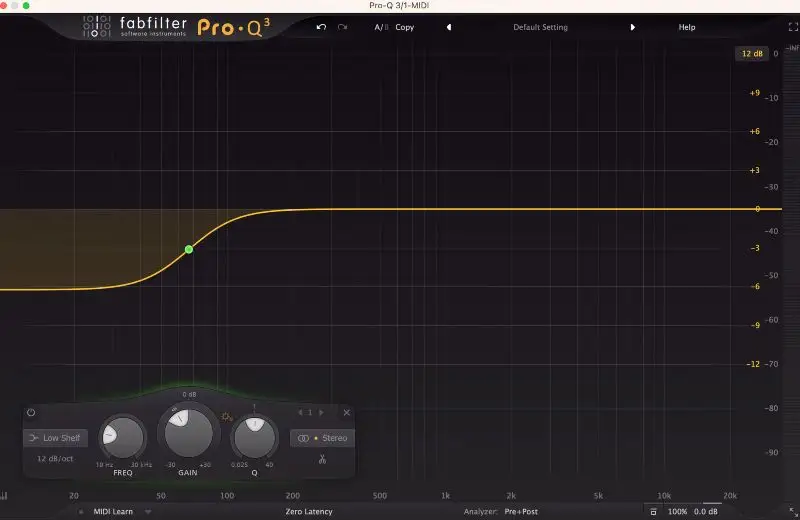Load the next preset with right arrow

click(632, 27)
